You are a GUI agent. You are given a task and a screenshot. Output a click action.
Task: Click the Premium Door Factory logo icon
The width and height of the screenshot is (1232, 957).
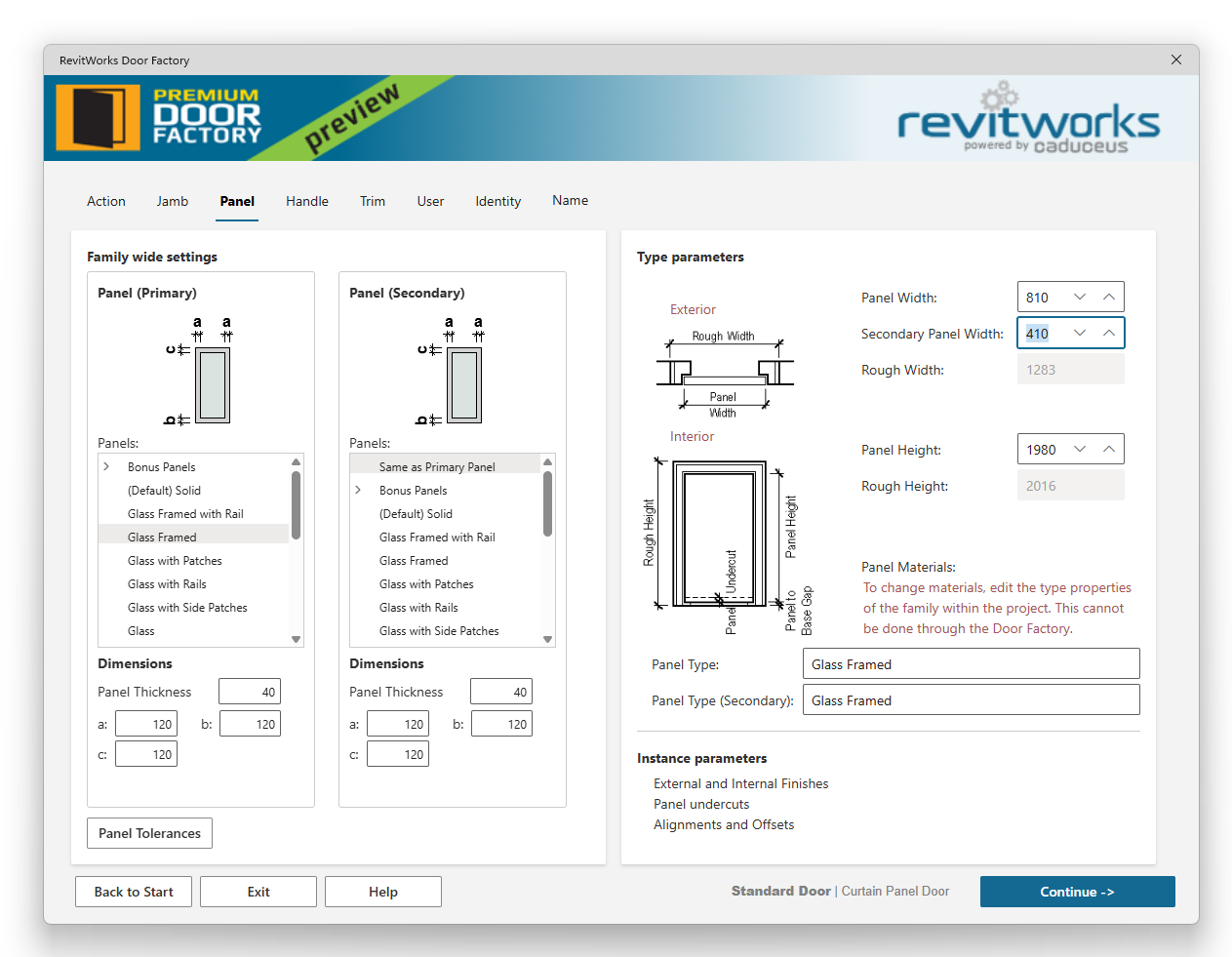(98, 118)
